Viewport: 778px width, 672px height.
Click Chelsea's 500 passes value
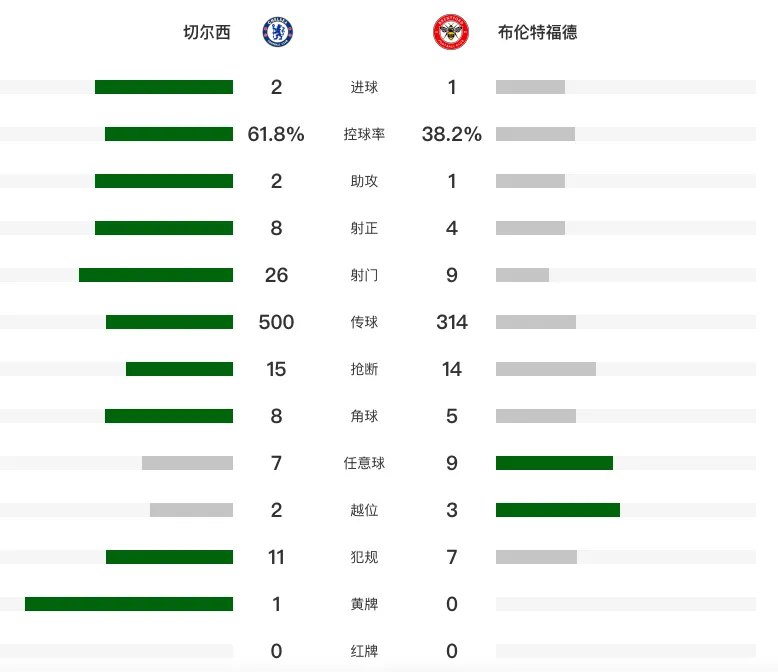click(x=276, y=322)
